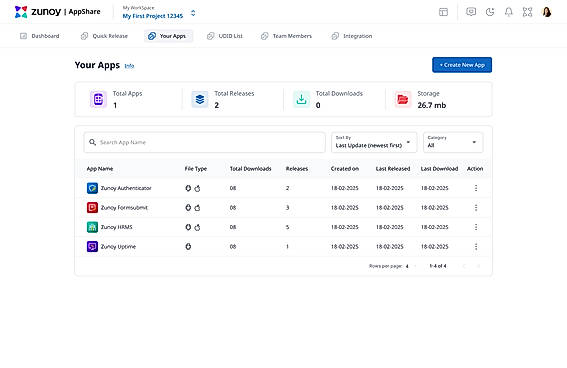
Task: Click the Total Releases stack icon
Action: pos(200,99)
